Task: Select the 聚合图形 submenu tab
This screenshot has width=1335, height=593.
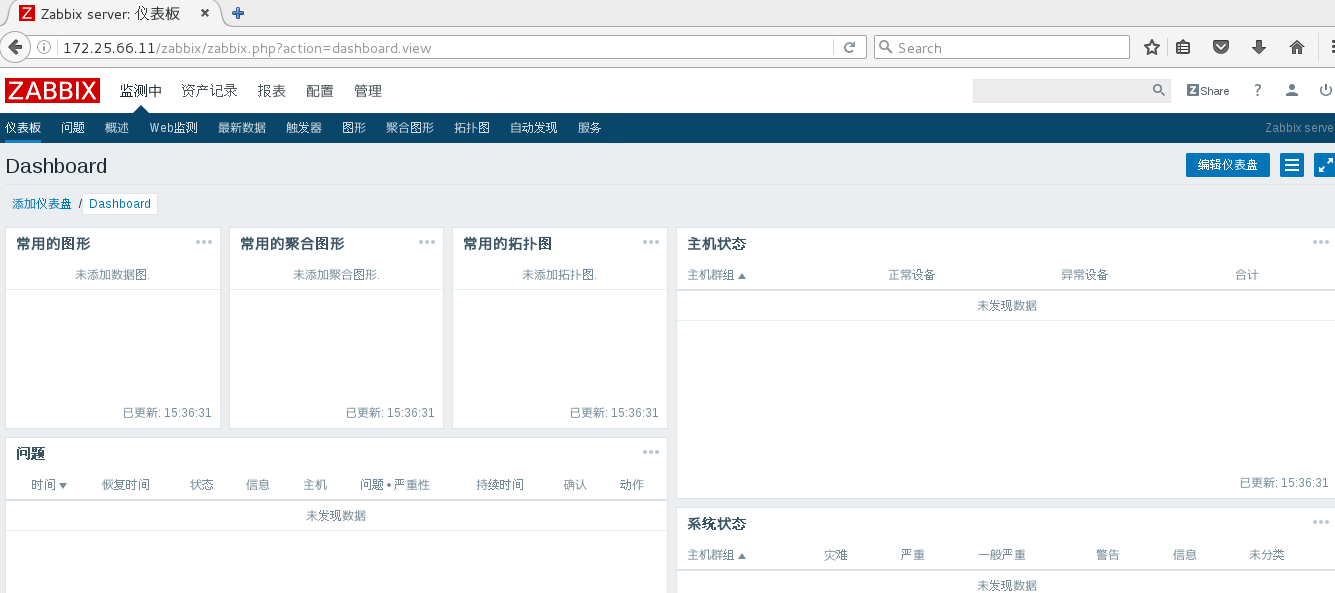Action: pos(410,128)
